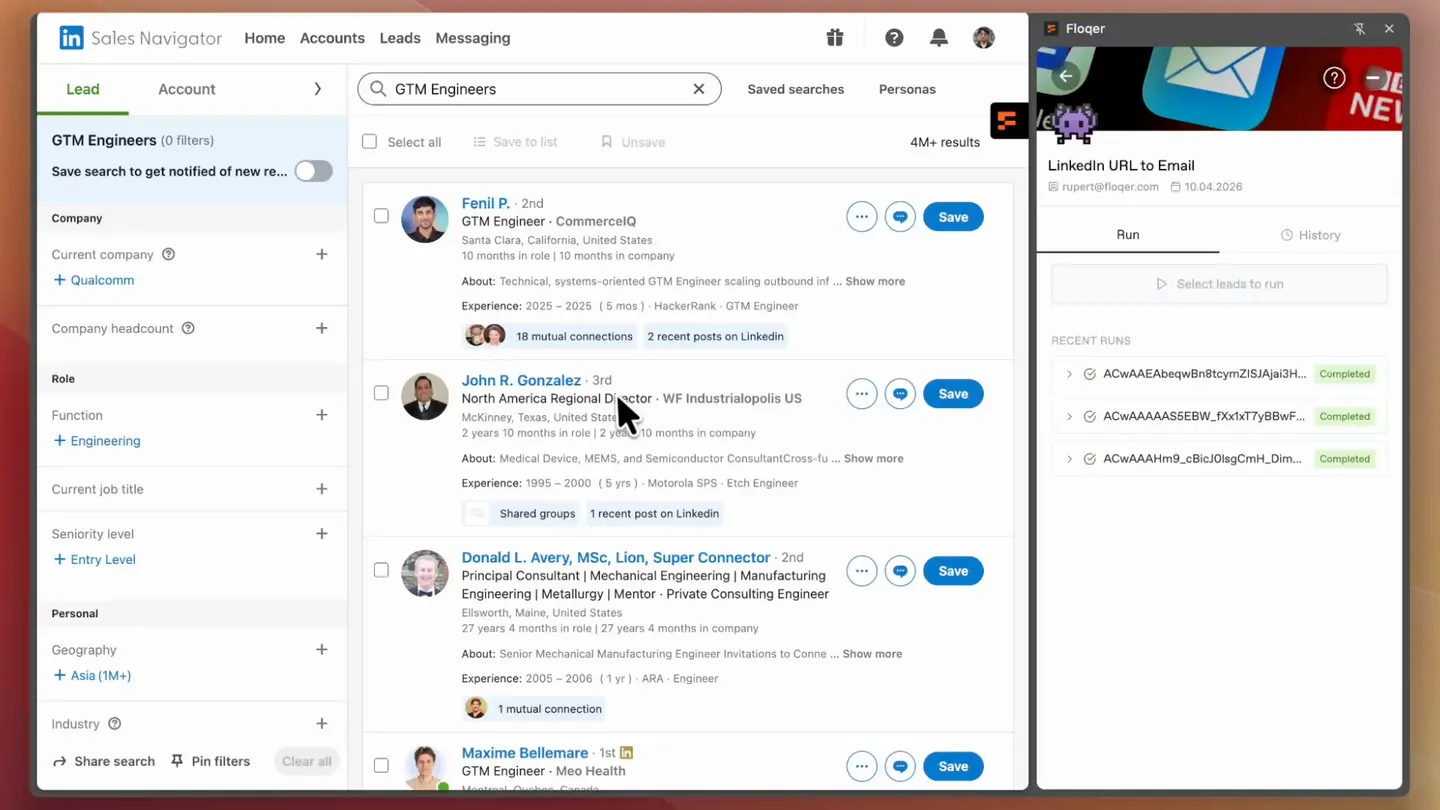Open the gift icon in Sales Navigator header
Image resolution: width=1440 pixels, height=810 pixels.
point(835,38)
